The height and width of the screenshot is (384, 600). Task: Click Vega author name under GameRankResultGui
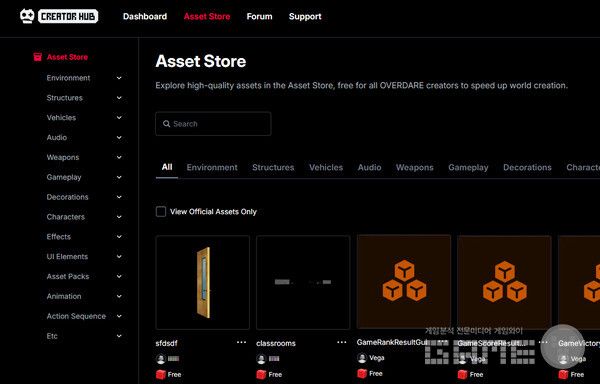point(377,358)
